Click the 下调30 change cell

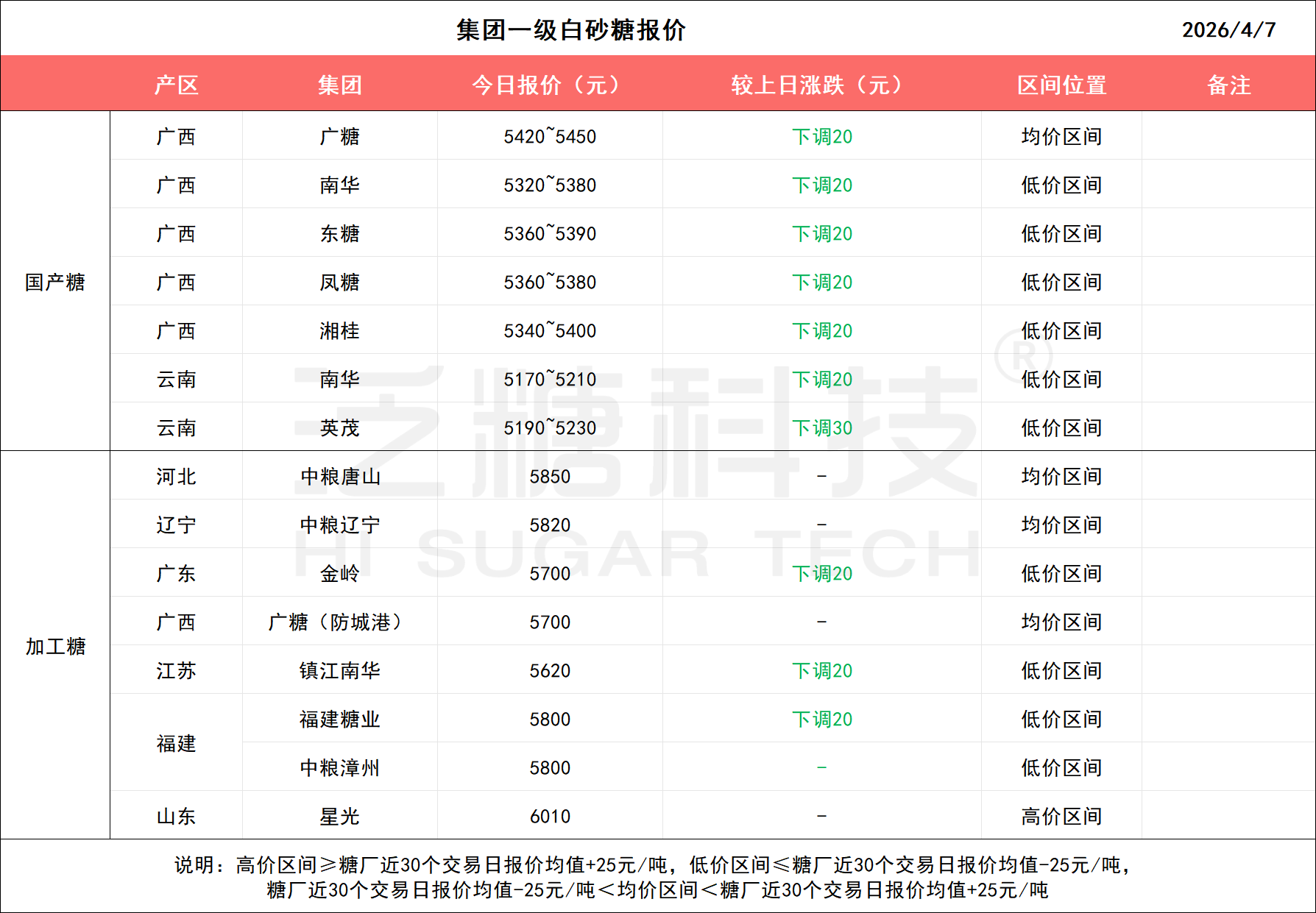click(821, 428)
